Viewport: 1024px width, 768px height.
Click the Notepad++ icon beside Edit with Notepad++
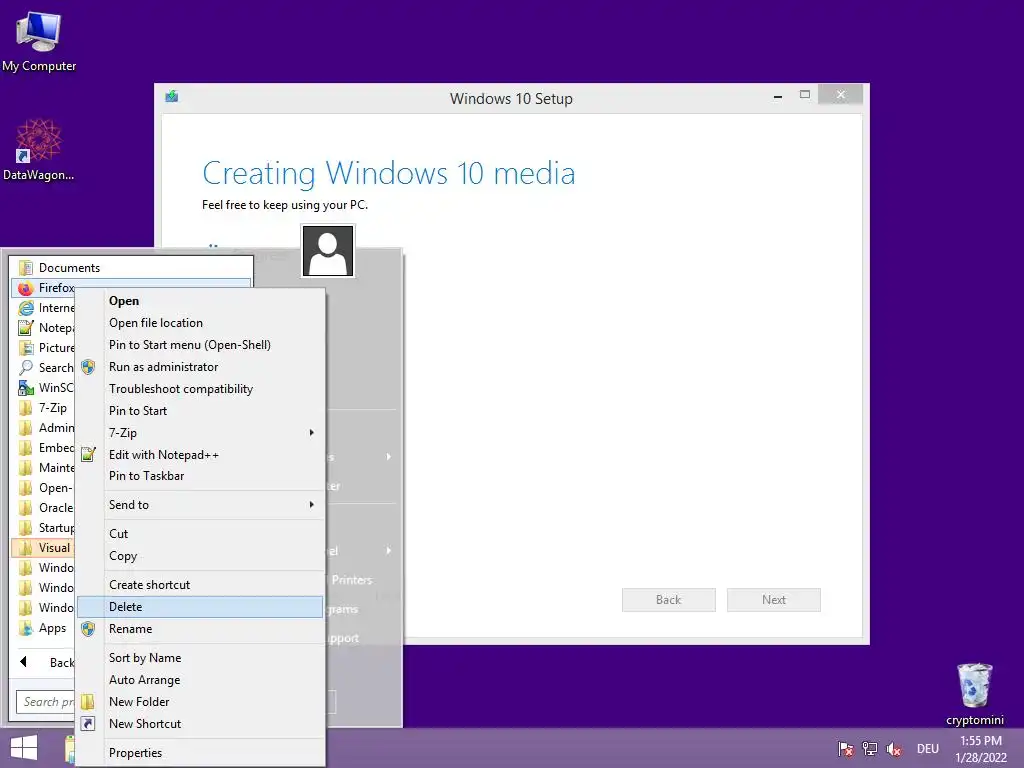click(88, 454)
